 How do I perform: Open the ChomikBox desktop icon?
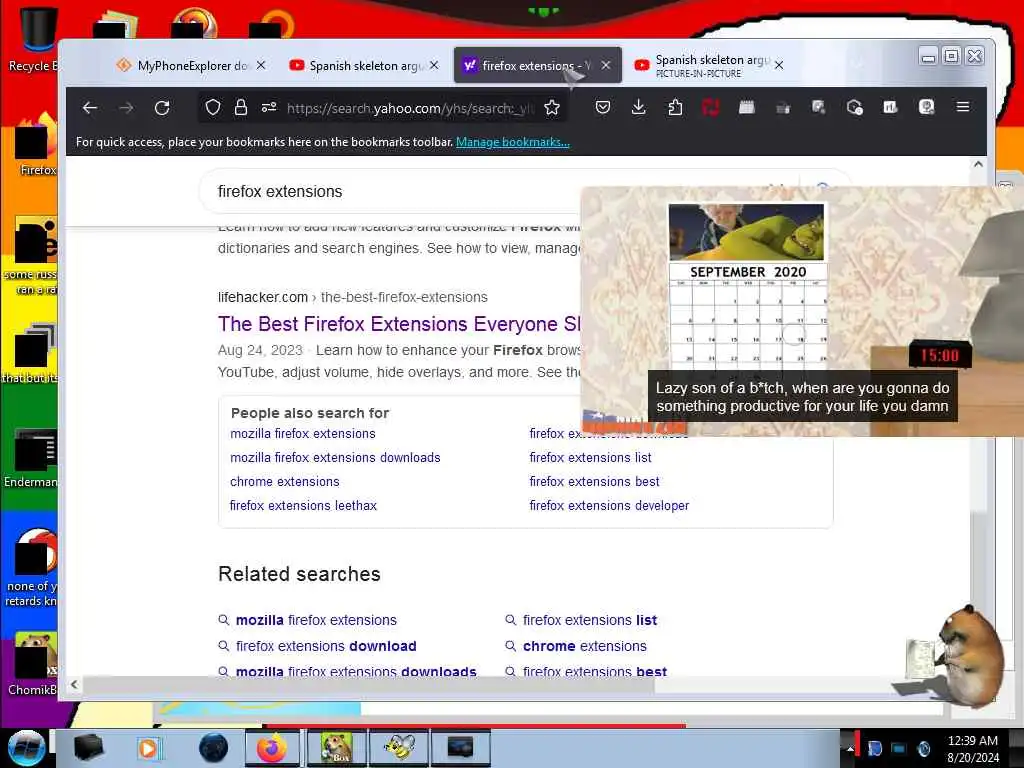(33, 664)
